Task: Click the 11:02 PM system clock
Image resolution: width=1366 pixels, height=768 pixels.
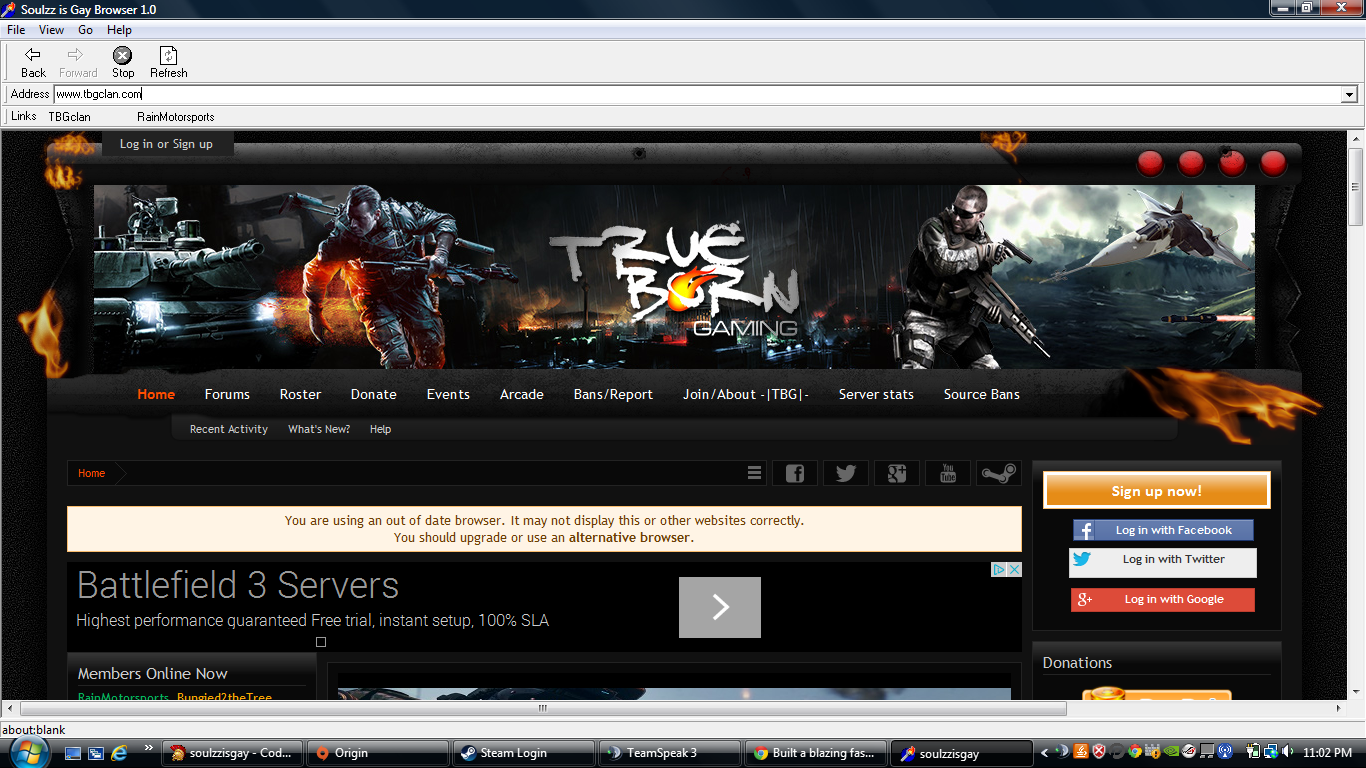Action: [1328, 752]
